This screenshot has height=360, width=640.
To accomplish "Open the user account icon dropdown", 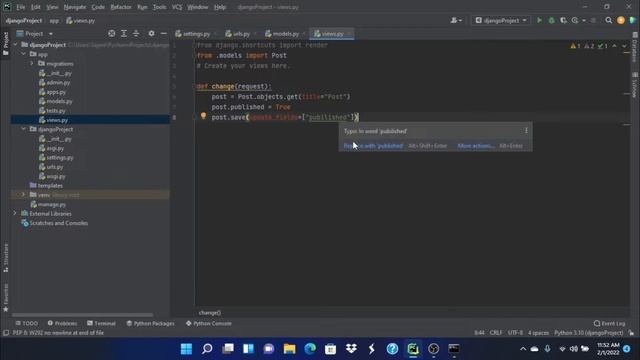I will 456,20.
